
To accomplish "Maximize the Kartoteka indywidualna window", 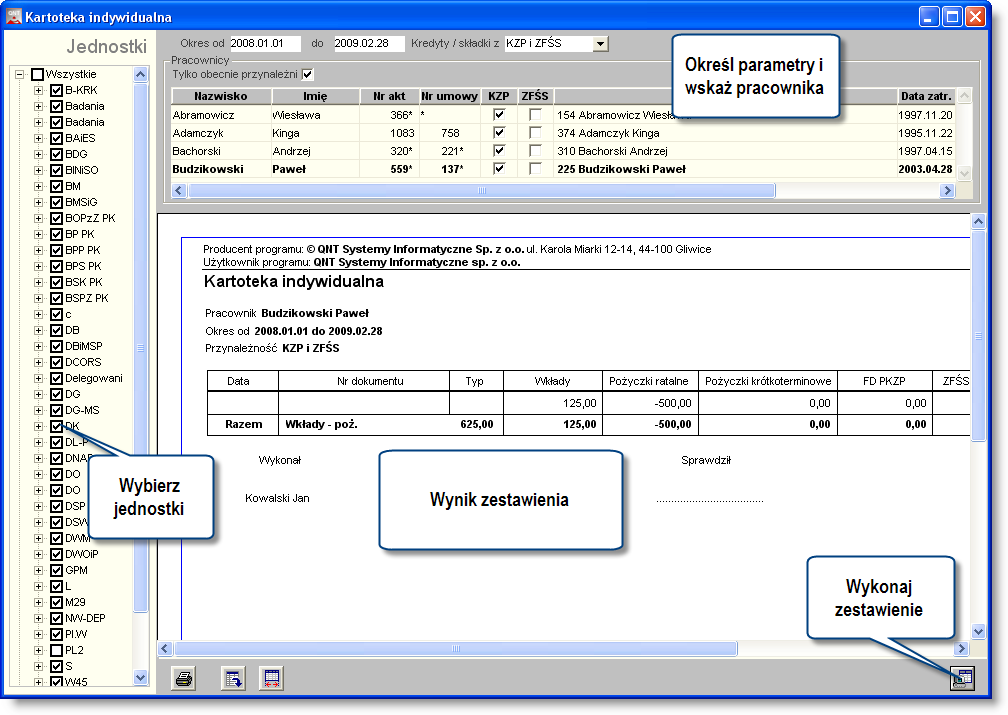I will click(952, 17).
